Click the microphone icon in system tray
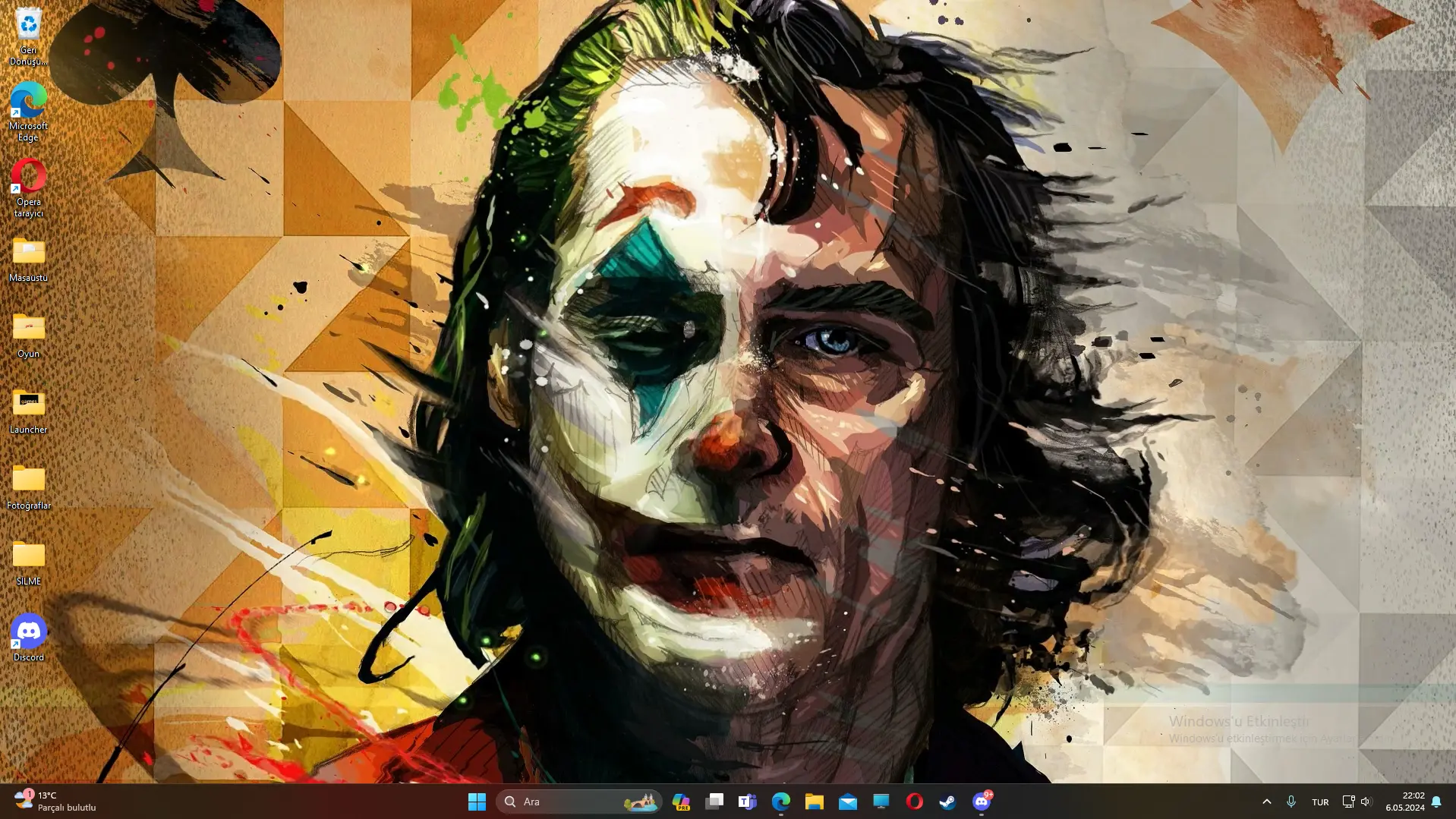Image resolution: width=1456 pixels, height=819 pixels. tap(1291, 802)
